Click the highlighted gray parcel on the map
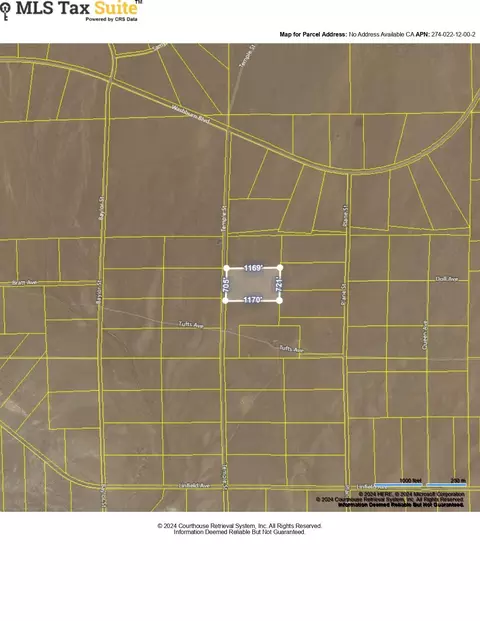The width and height of the screenshot is (480, 621). click(x=253, y=284)
